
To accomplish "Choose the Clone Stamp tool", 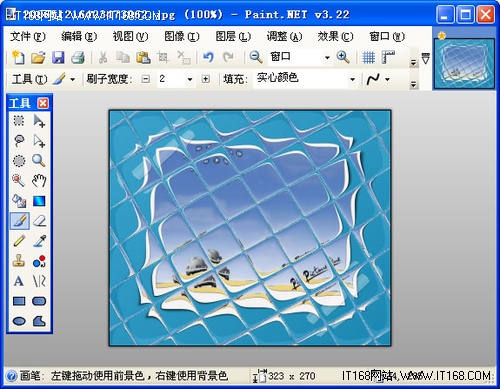I will pos(19,261).
